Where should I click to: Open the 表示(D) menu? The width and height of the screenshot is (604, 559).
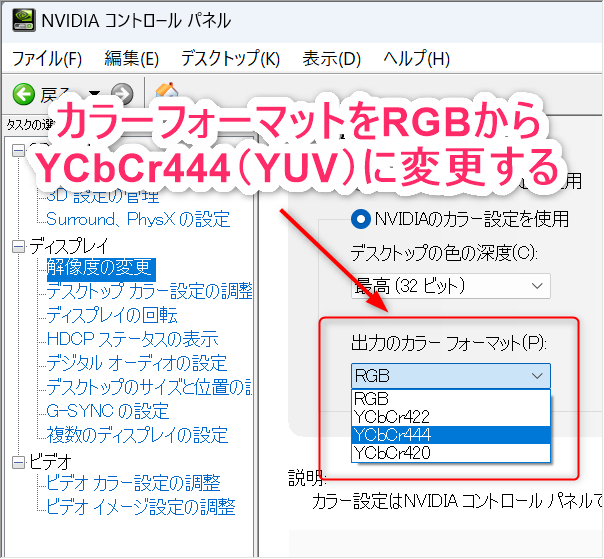tap(331, 59)
